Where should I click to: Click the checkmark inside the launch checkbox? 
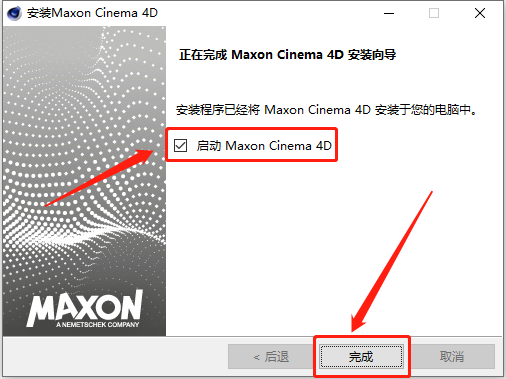coord(180,145)
